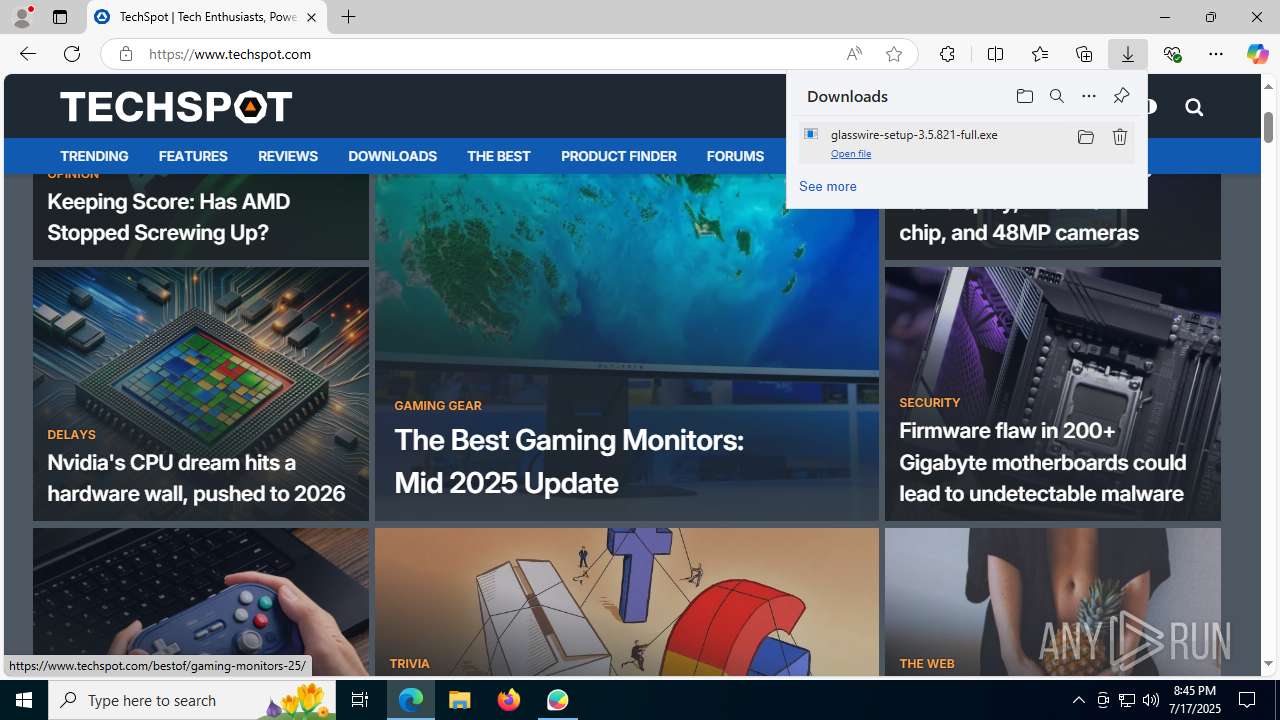Search downloads using the magnifier icon
1280x720 pixels.
pyautogui.click(x=1056, y=96)
